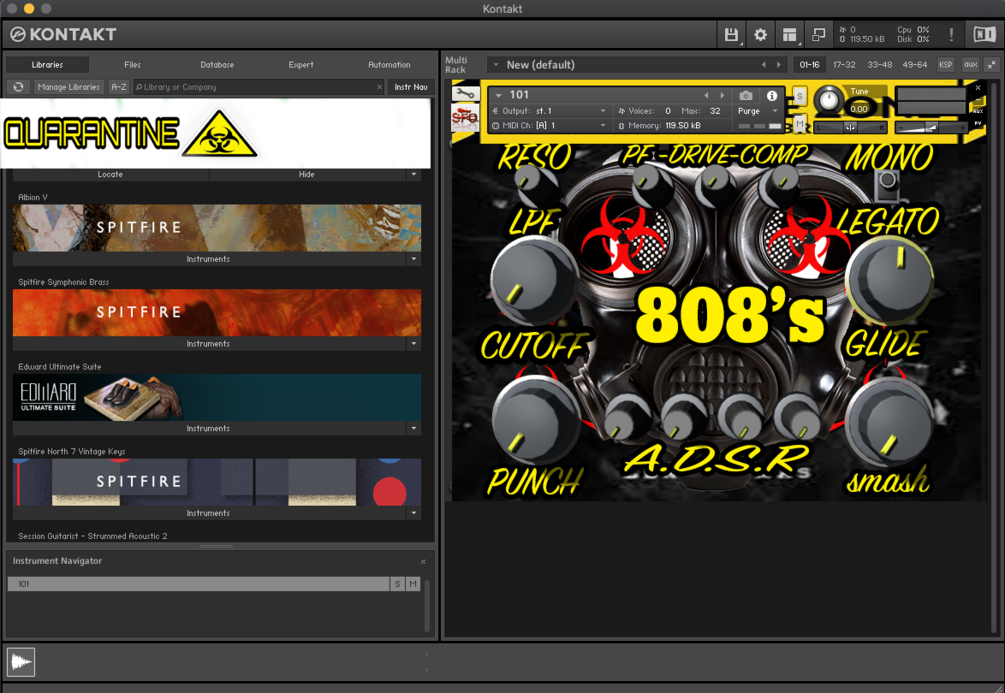Click the smash large knob
Viewport: 1005px width, 693px height.
[888, 421]
